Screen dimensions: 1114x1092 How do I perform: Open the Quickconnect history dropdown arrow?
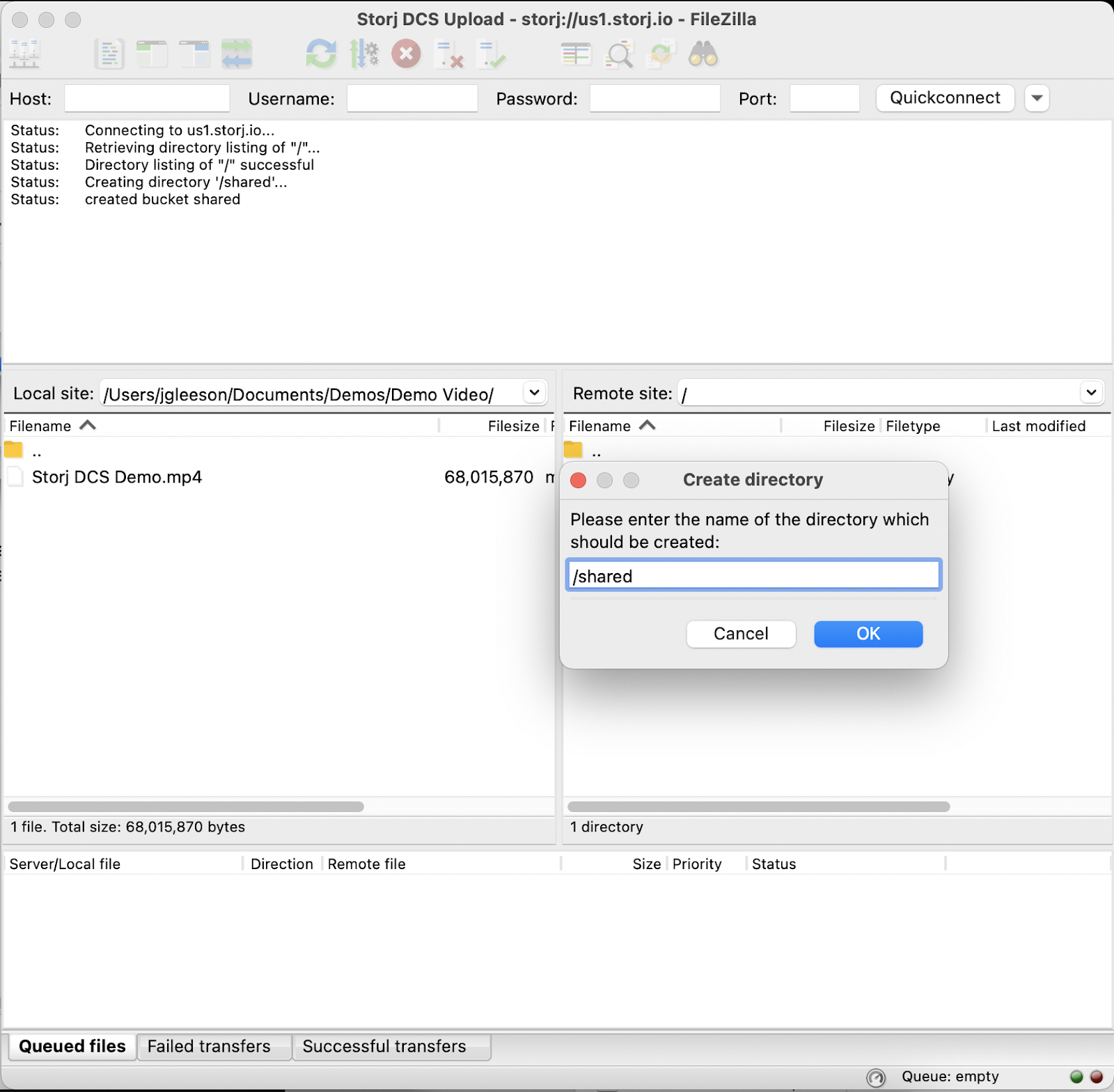pos(1037,98)
